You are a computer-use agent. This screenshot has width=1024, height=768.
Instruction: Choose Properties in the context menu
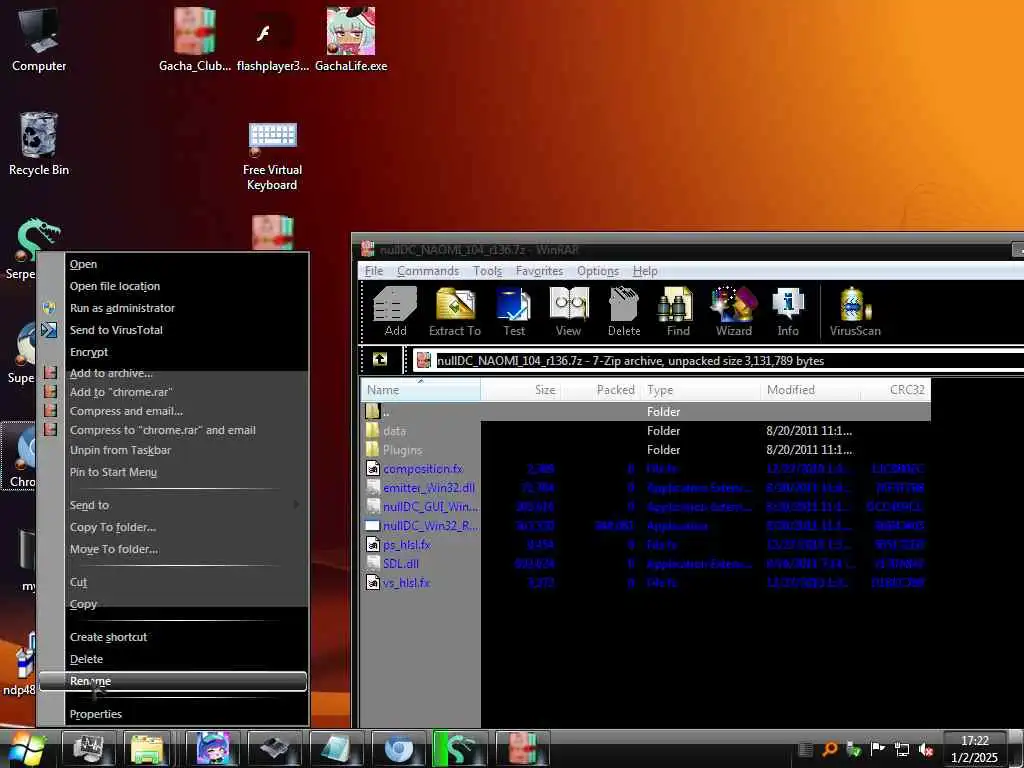point(172,714)
